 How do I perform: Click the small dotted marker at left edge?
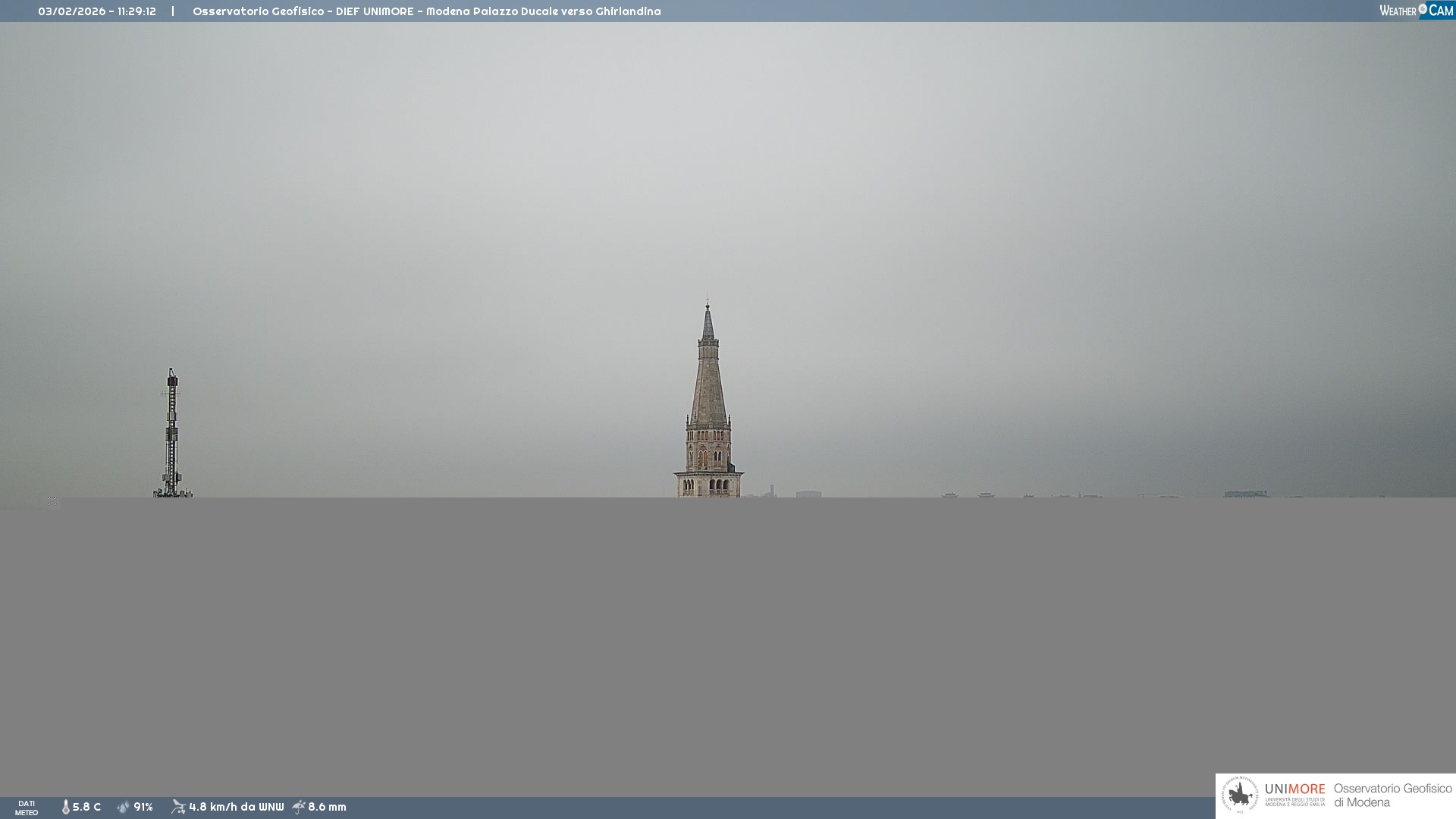(52, 501)
